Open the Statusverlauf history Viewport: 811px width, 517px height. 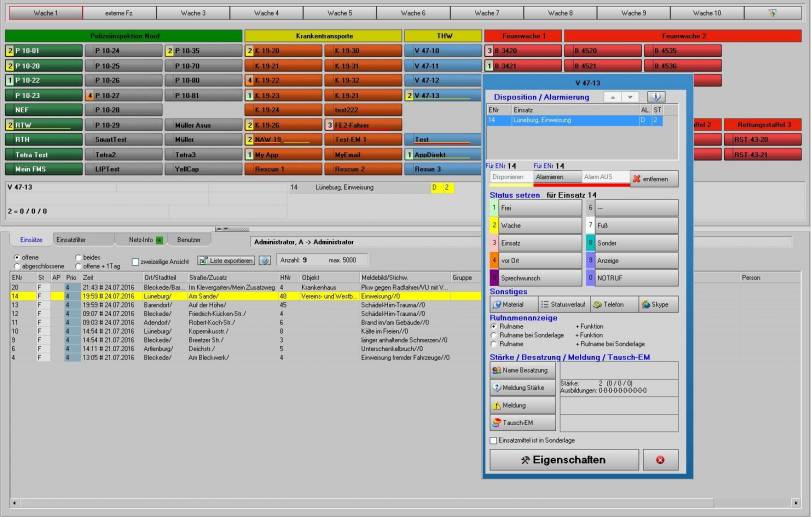click(561, 304)
